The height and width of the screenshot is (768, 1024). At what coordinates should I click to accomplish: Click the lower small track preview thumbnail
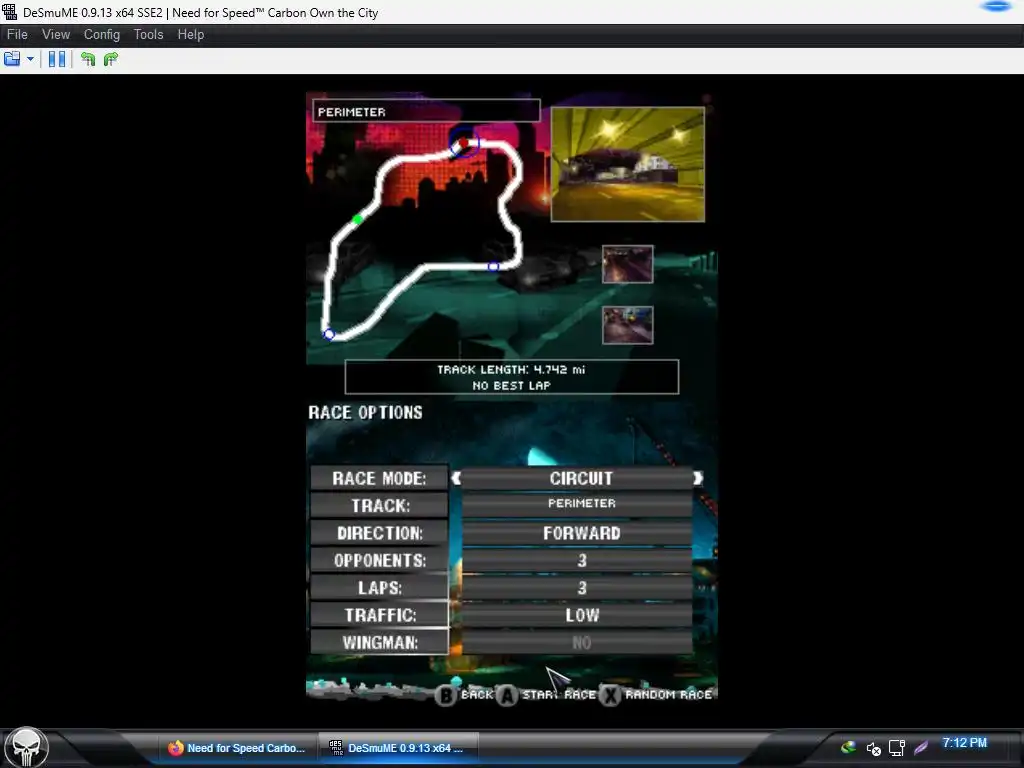click(x=628, y=325)
